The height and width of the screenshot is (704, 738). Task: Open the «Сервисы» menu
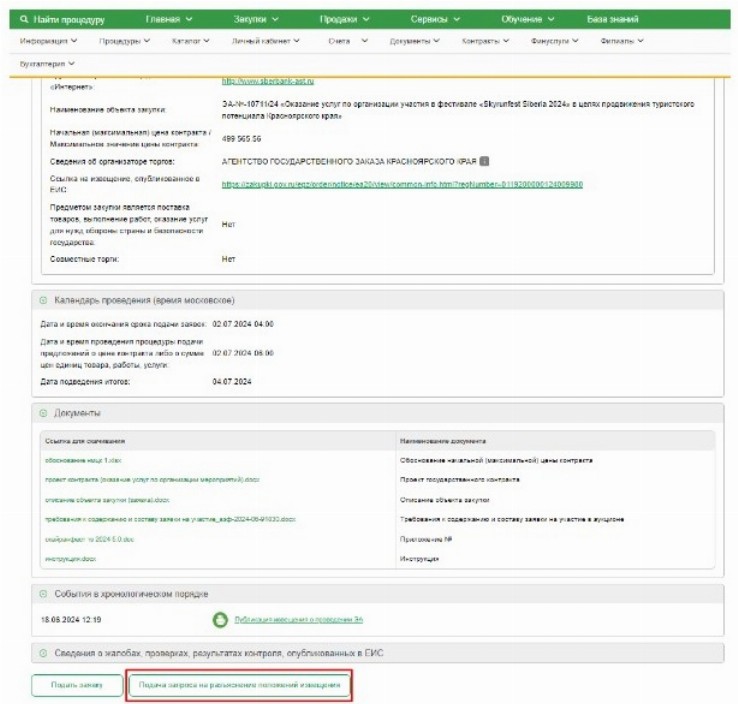[435, 19]
